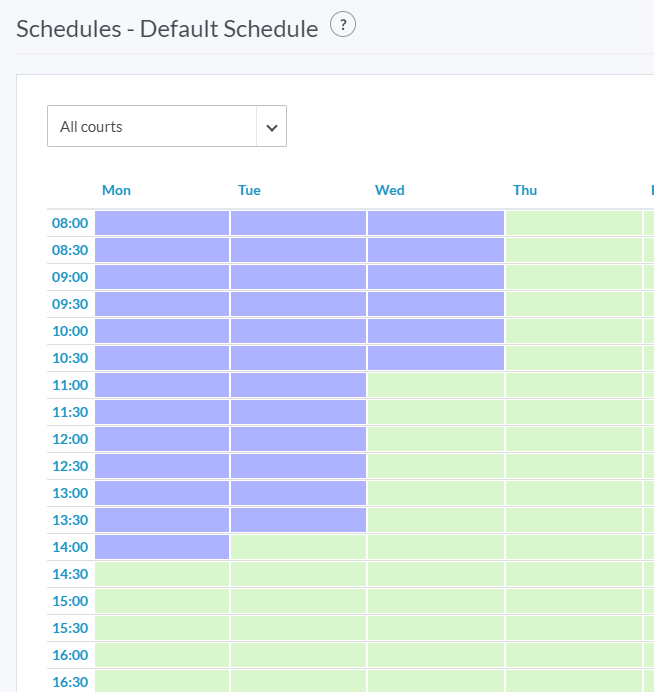Select the Tuesday 13:30 purple slot

tap(298, 520)
